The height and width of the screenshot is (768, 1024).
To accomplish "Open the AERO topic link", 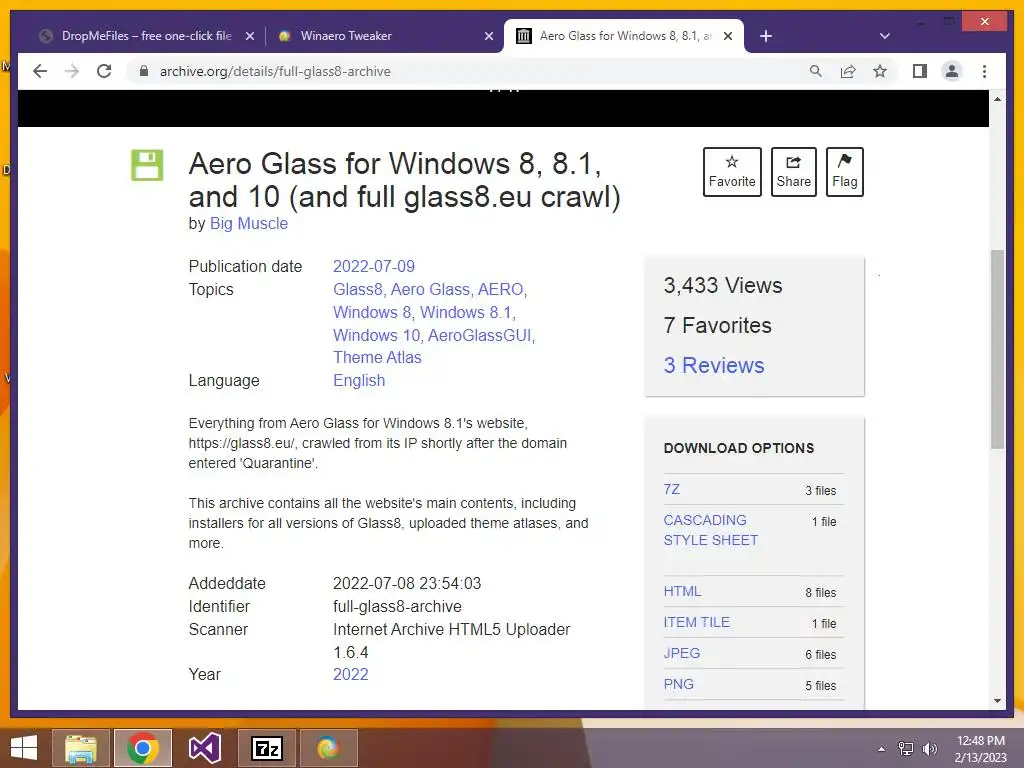I will click(500, 289).
